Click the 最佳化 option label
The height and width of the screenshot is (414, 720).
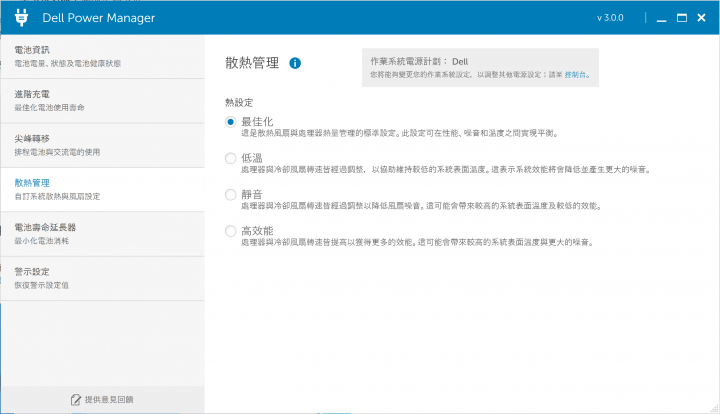click(257, 122)
